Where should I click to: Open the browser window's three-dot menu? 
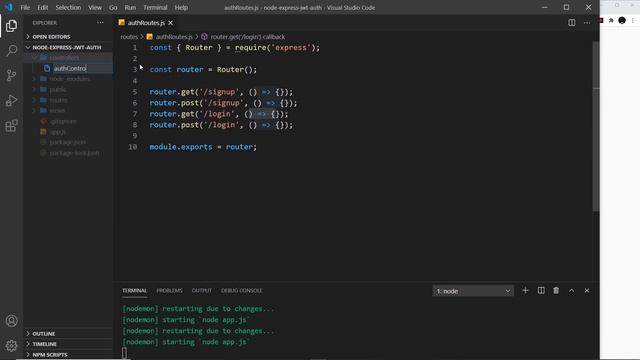click(633, 20)
